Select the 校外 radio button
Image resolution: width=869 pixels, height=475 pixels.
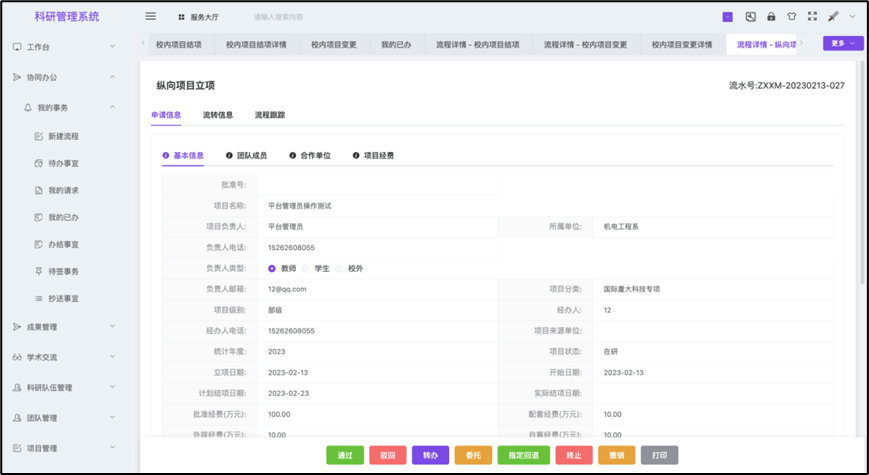point(340,268)
